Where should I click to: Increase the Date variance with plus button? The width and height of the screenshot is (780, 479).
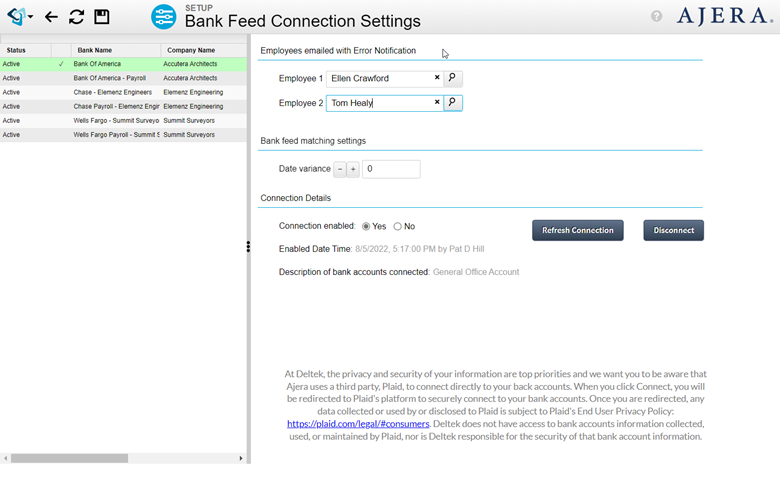pos(353,170)
